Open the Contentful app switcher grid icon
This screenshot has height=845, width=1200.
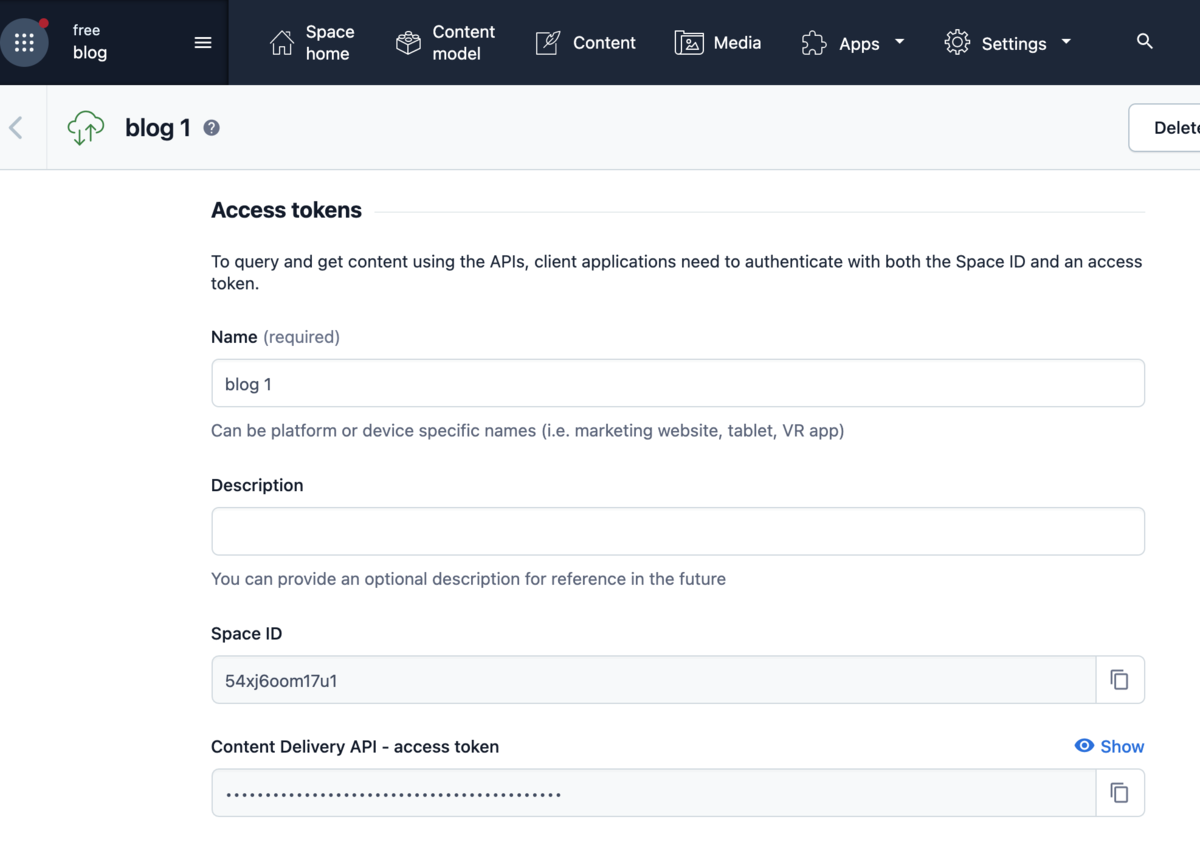(x=24, y=42)
